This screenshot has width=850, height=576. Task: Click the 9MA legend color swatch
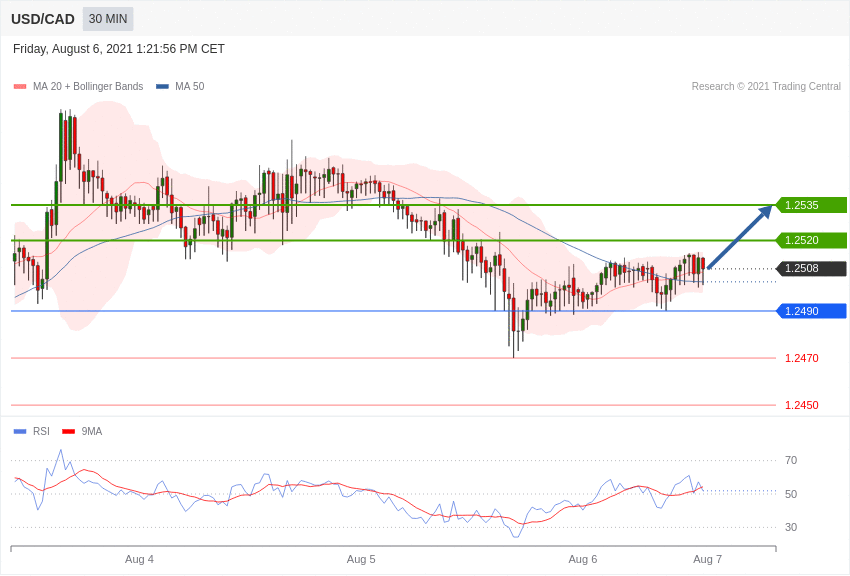point(68,432)
